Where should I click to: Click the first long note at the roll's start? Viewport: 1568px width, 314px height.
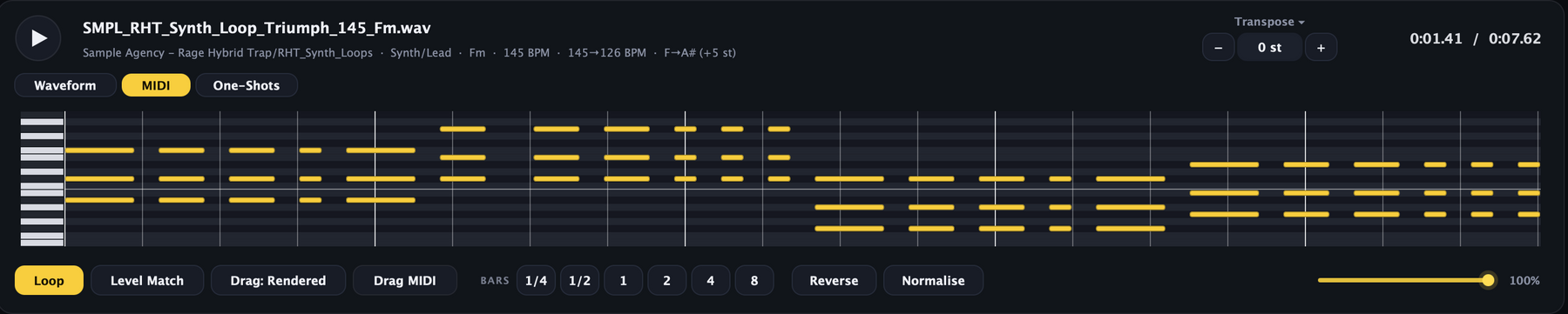point(100,150)
